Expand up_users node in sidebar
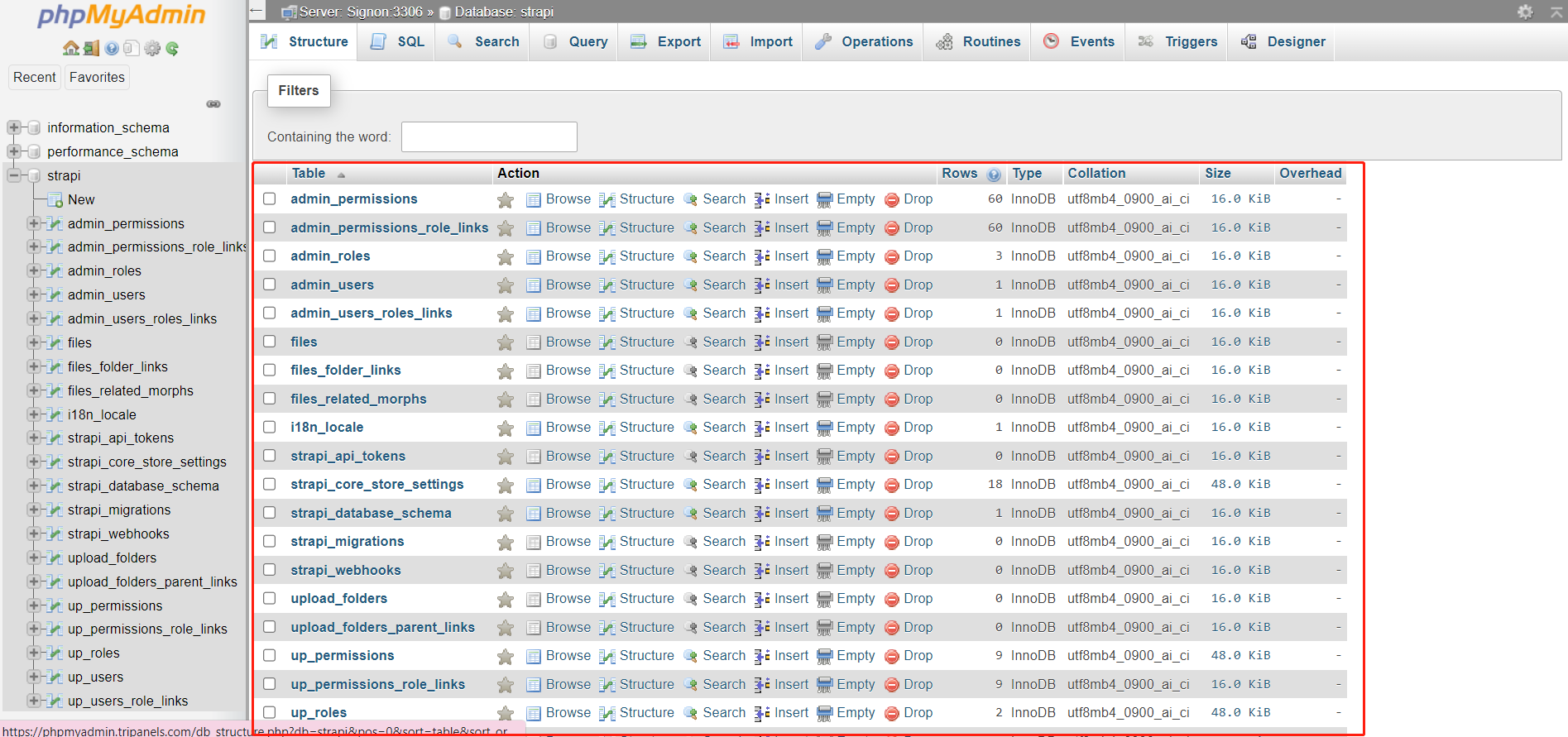1568x737 pixels. pos(33,677)
